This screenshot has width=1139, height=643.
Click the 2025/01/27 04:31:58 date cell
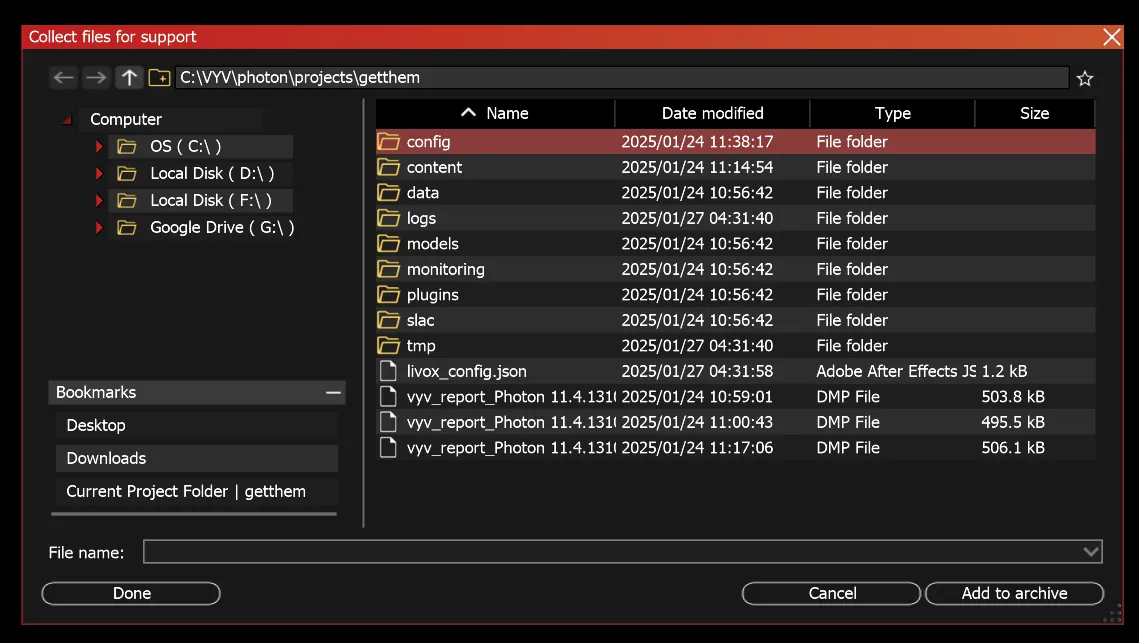[697, 371]
